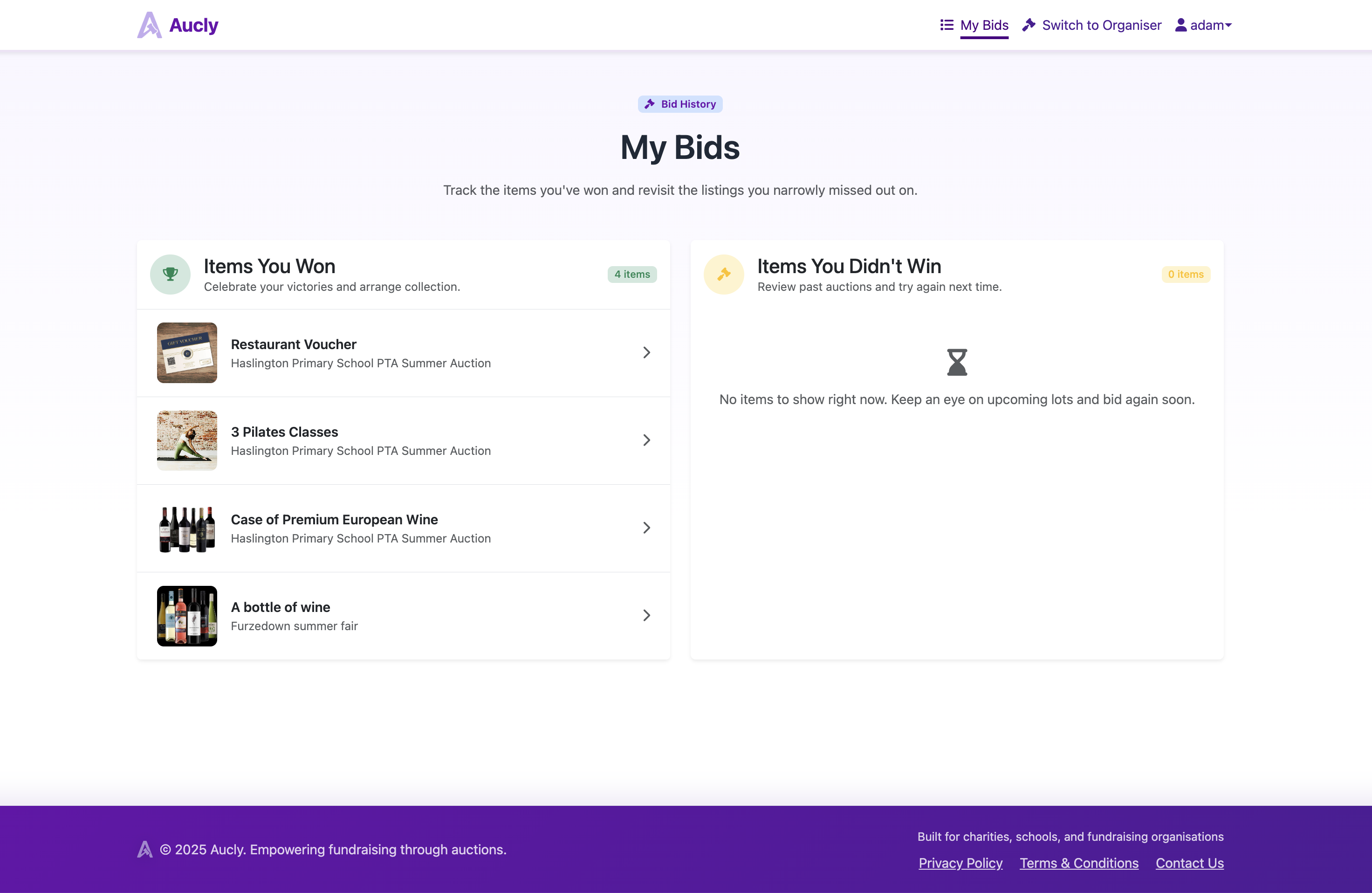Click the Aucly logo icon in header
This screenshot has height=893, width=1372.
pyautogui.click(x=149, y=25)
